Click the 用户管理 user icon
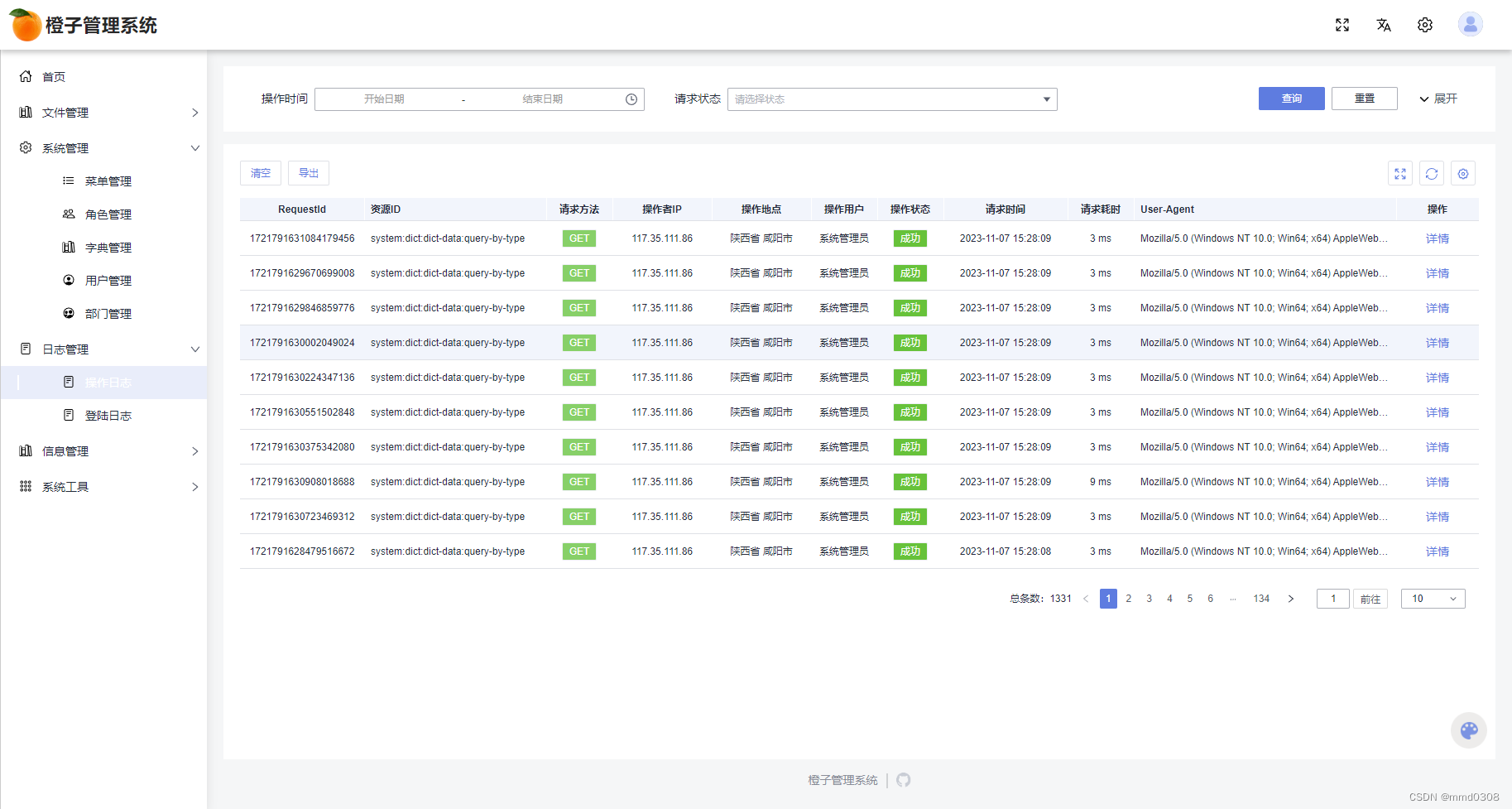The height and width of the screenshot is (809, 1512). point(69,280)
